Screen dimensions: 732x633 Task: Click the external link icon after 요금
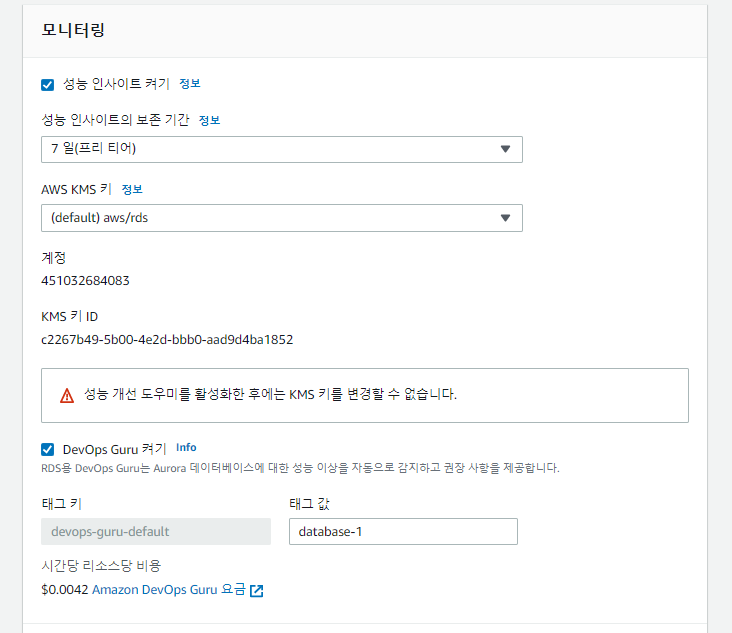(x=257, y=591)
